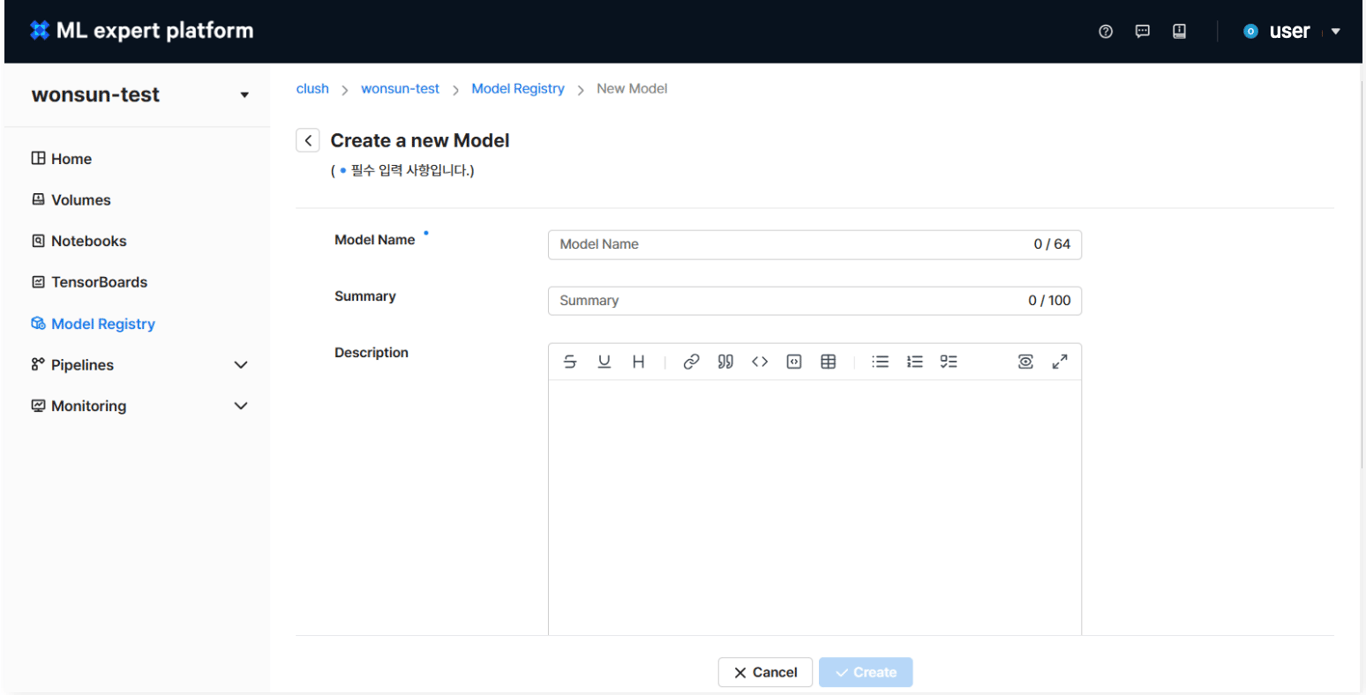This screenshot has width=1366, height=695.
Task: Expand the Pipelines chevron
Action: coord(241,365)
